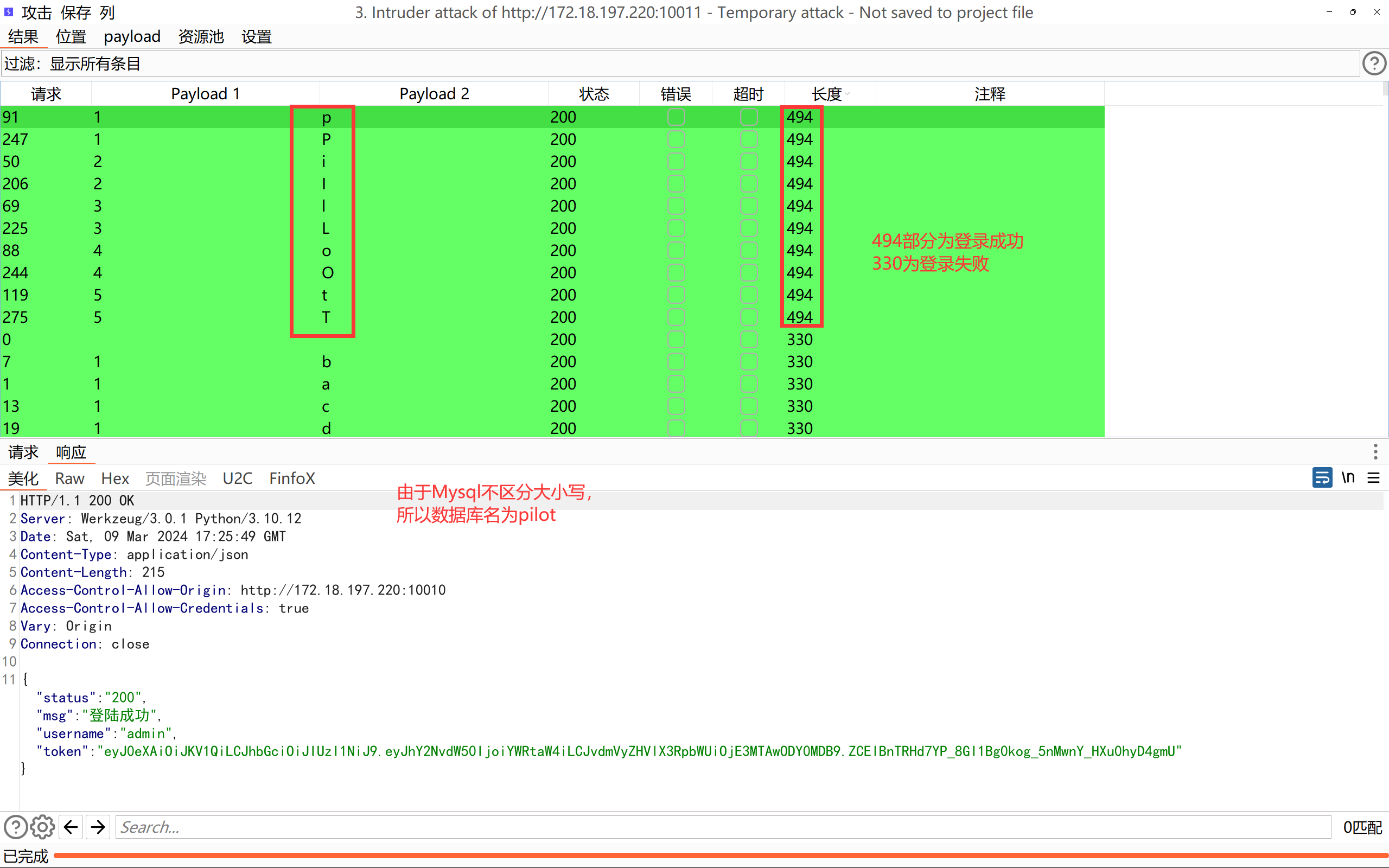1389x868 pixels.
Task: Sort by the 状态 column header
Action: pyautogui.click(x=594, y=93)
